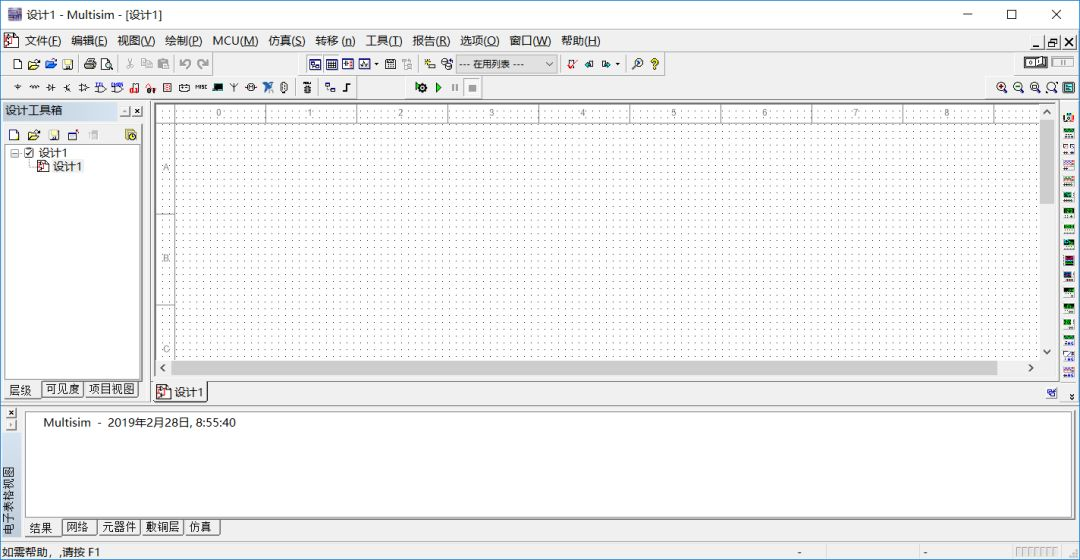Close the 设计工具箱 panel
This screenshot has width=1080, height=560.
tap(138, 111)
